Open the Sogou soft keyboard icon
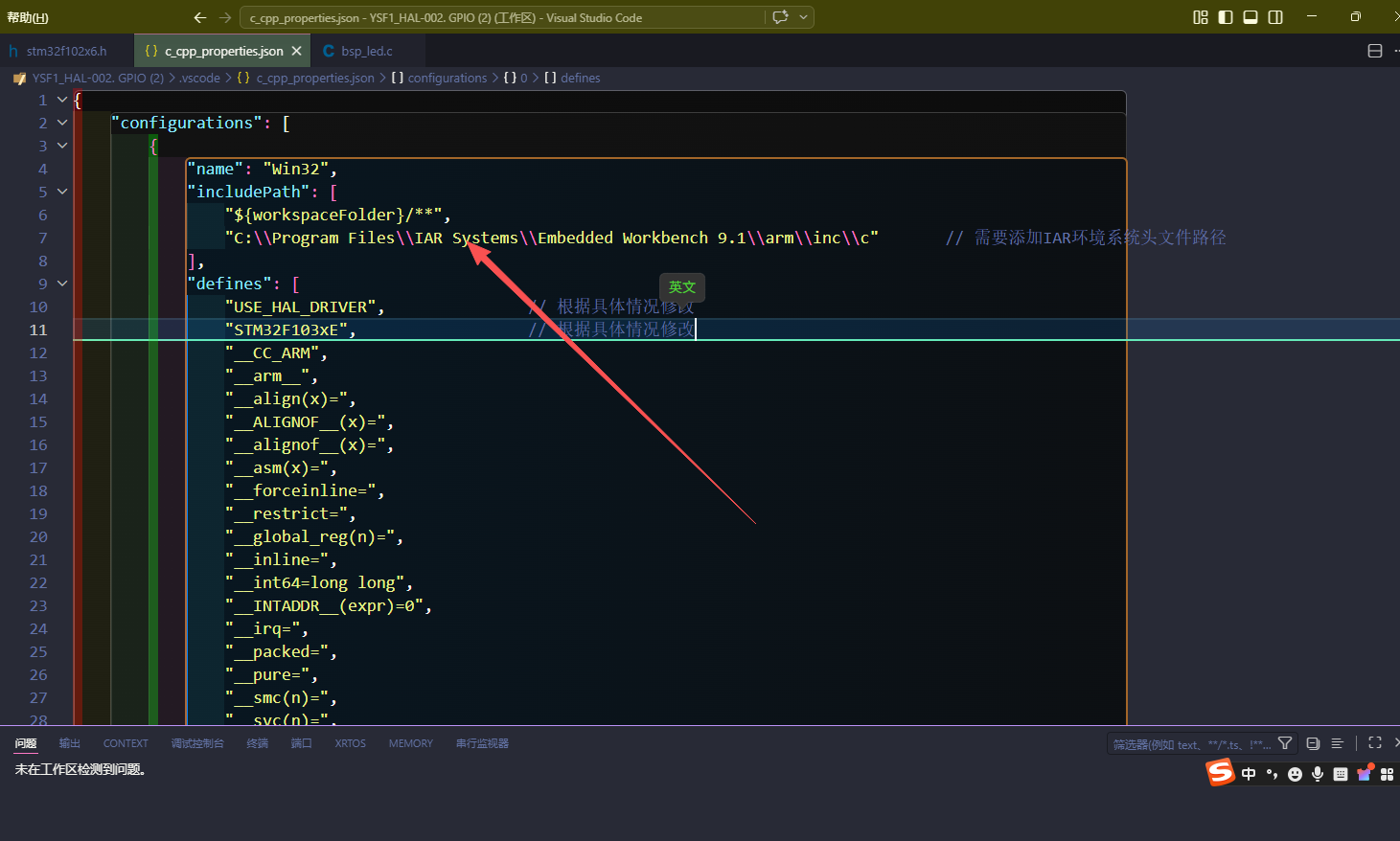Screen dimensions: 1400x841 (x=1341, y=774)
